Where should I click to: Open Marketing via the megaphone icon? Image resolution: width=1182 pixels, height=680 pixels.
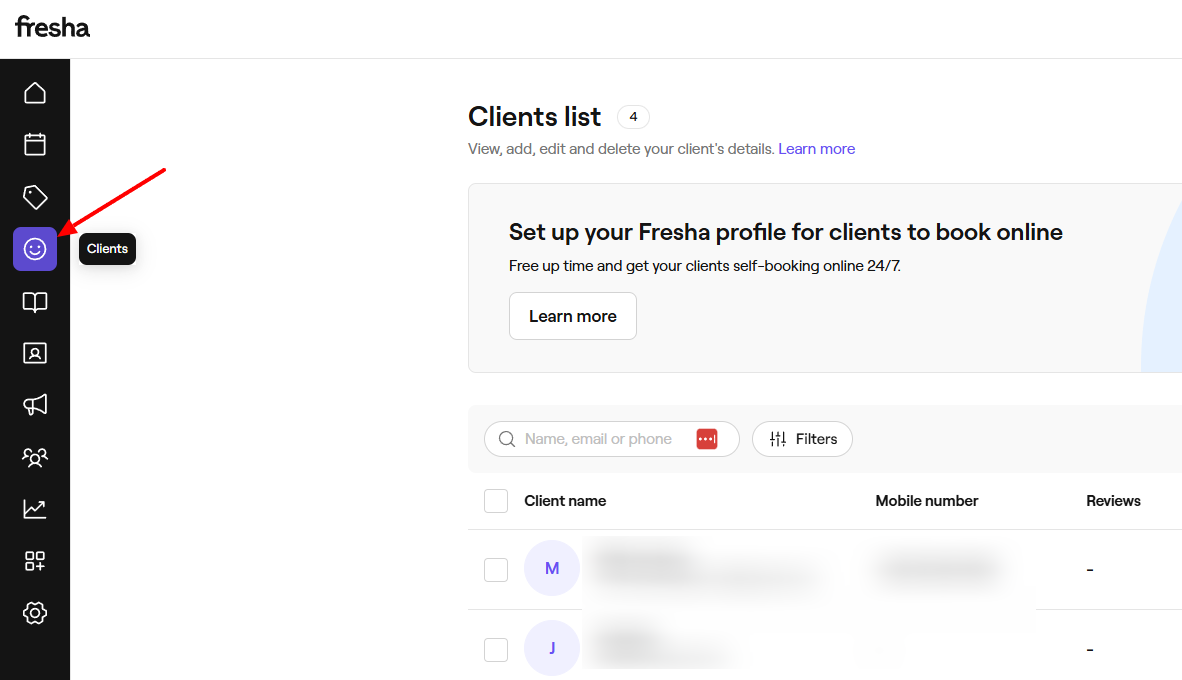point(35,405)
